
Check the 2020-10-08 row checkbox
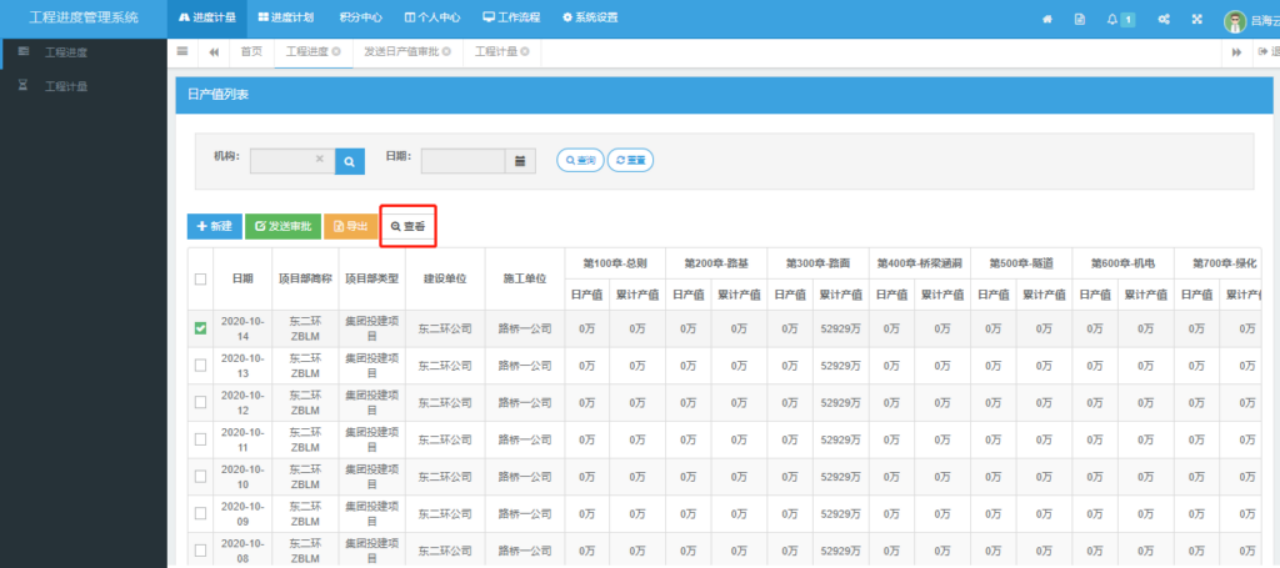tap(200, 550)
